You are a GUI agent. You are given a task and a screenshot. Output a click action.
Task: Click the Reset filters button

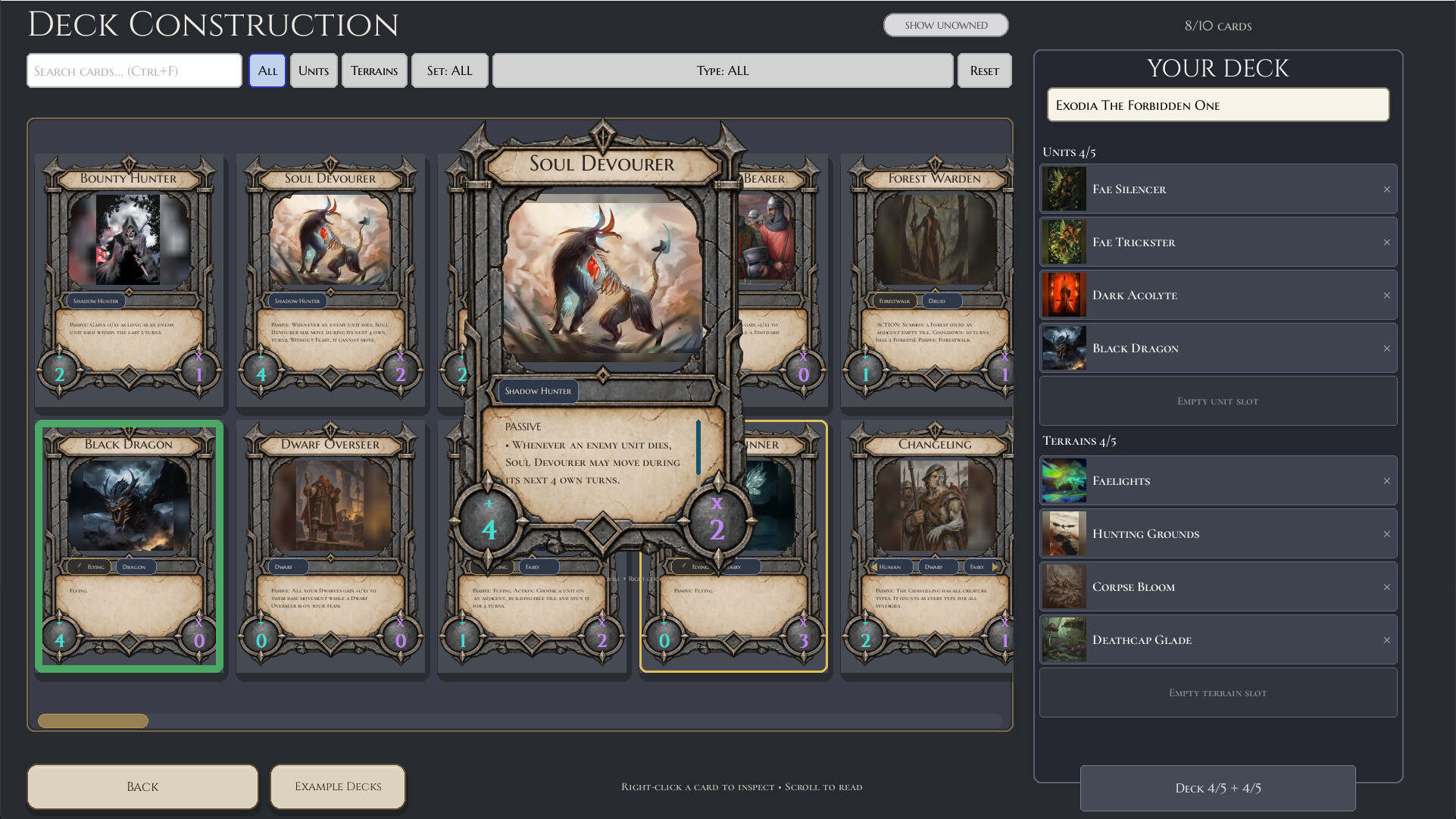pos(984,70)
